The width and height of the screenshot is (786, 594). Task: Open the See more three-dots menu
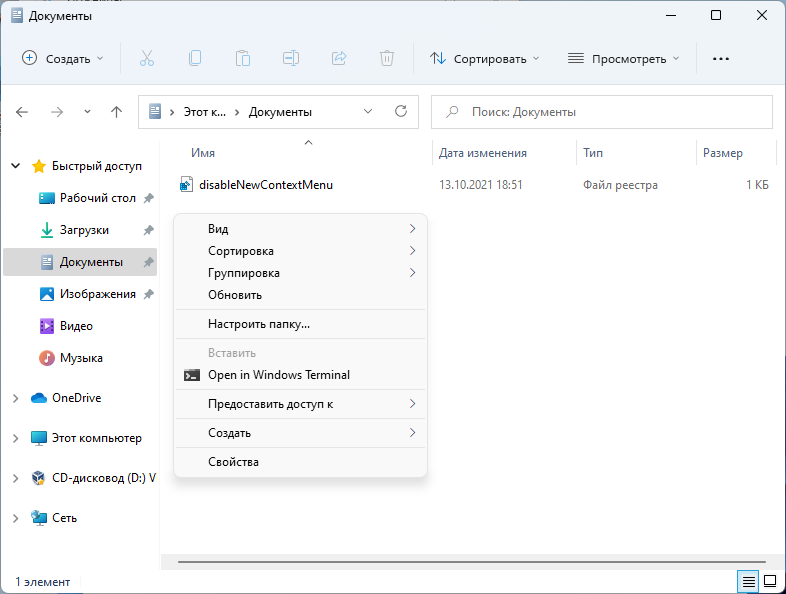tap(721, 59)
